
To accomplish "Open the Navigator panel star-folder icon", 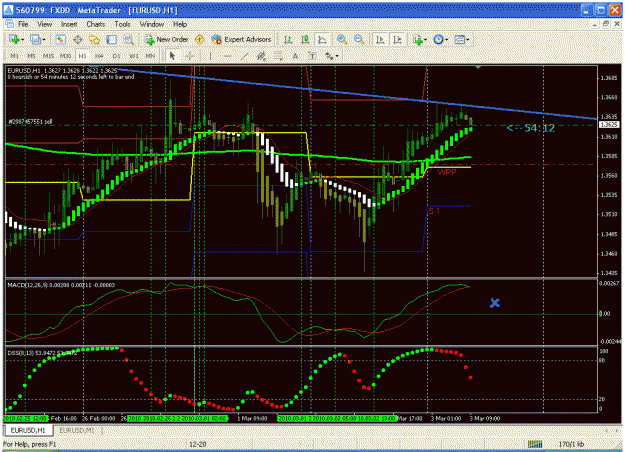I will pos(94,39).
